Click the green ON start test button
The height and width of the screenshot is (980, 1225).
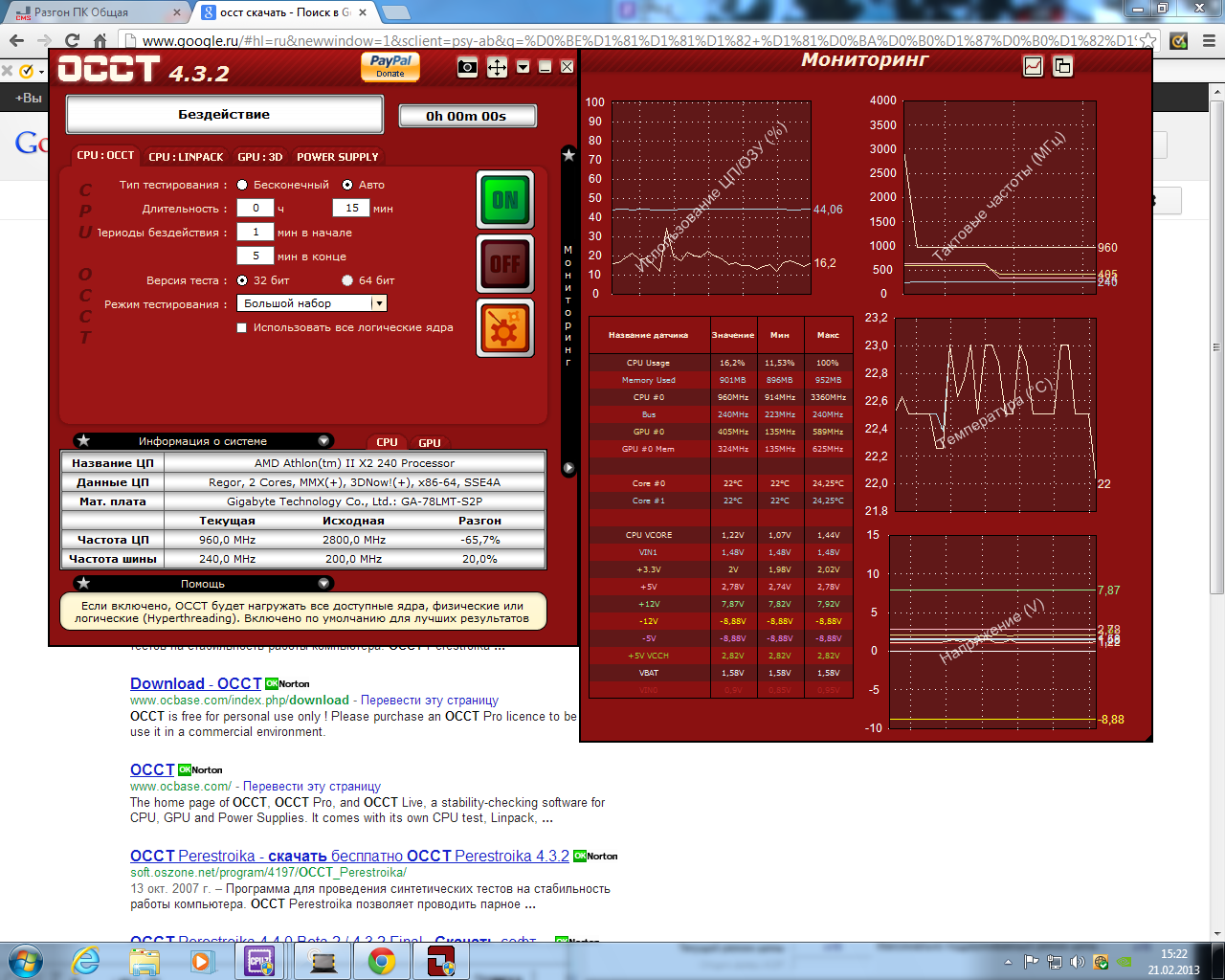click(x=504, y=200)
